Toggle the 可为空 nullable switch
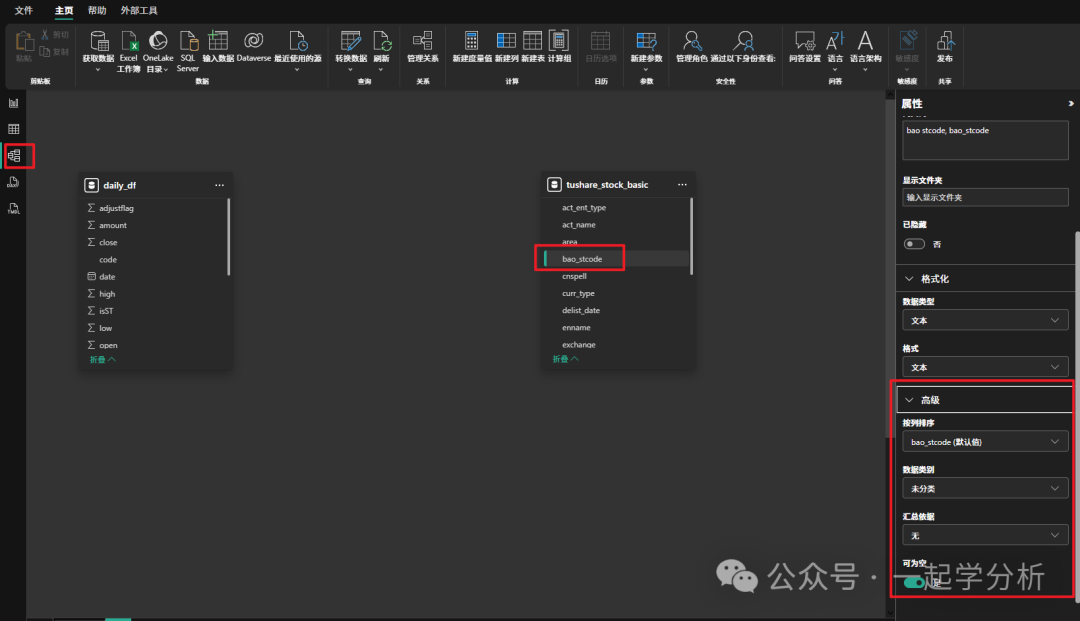The image size is (1080, 621). click(914, 582)
